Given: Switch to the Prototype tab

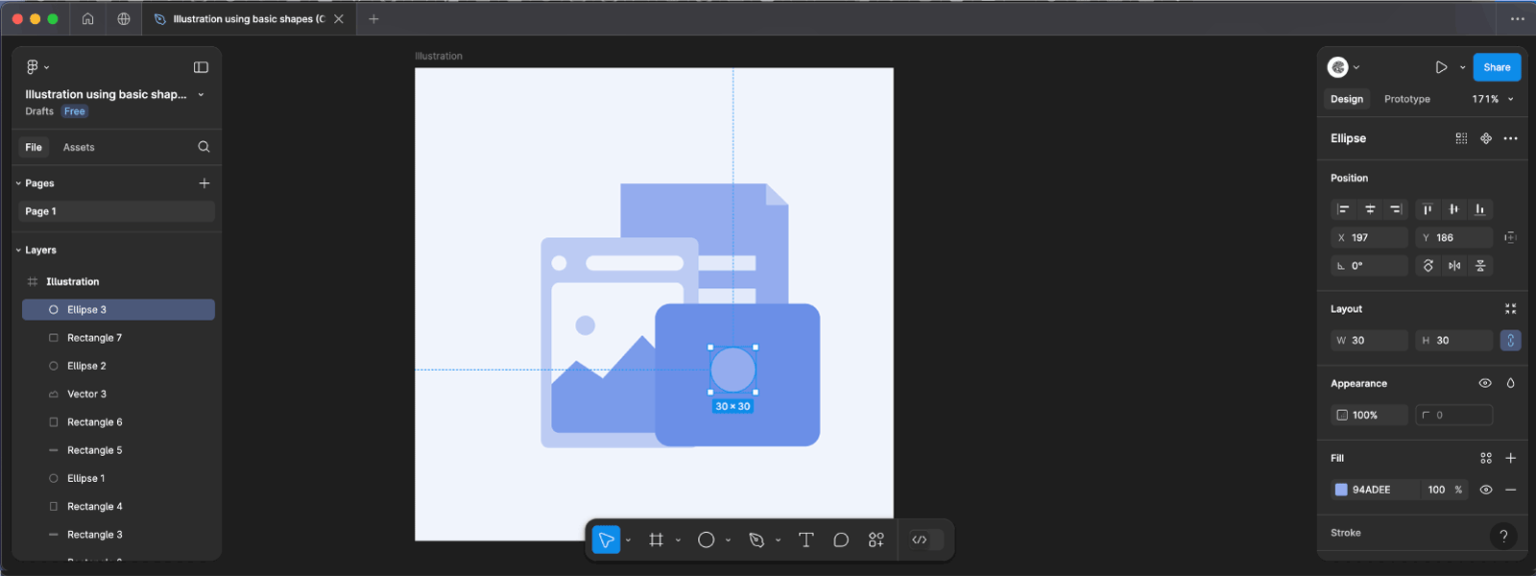Looking at the screenshot, I should pos(1407,99).
